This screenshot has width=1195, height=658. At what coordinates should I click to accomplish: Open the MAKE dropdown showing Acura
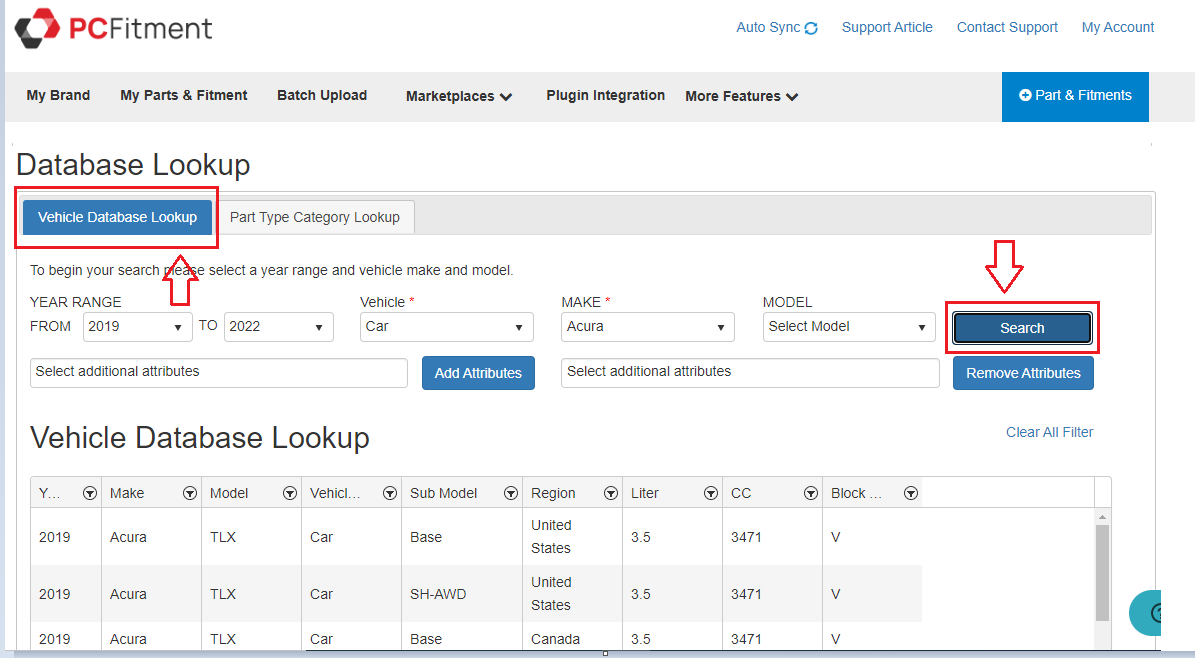click(647, 327)
